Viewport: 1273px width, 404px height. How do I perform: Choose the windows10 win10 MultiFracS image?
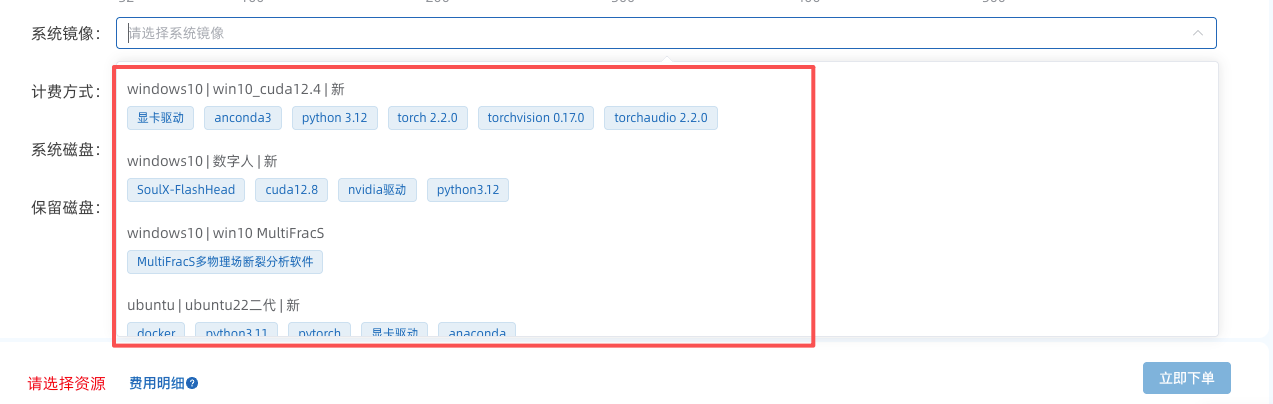tap(226, 233)
